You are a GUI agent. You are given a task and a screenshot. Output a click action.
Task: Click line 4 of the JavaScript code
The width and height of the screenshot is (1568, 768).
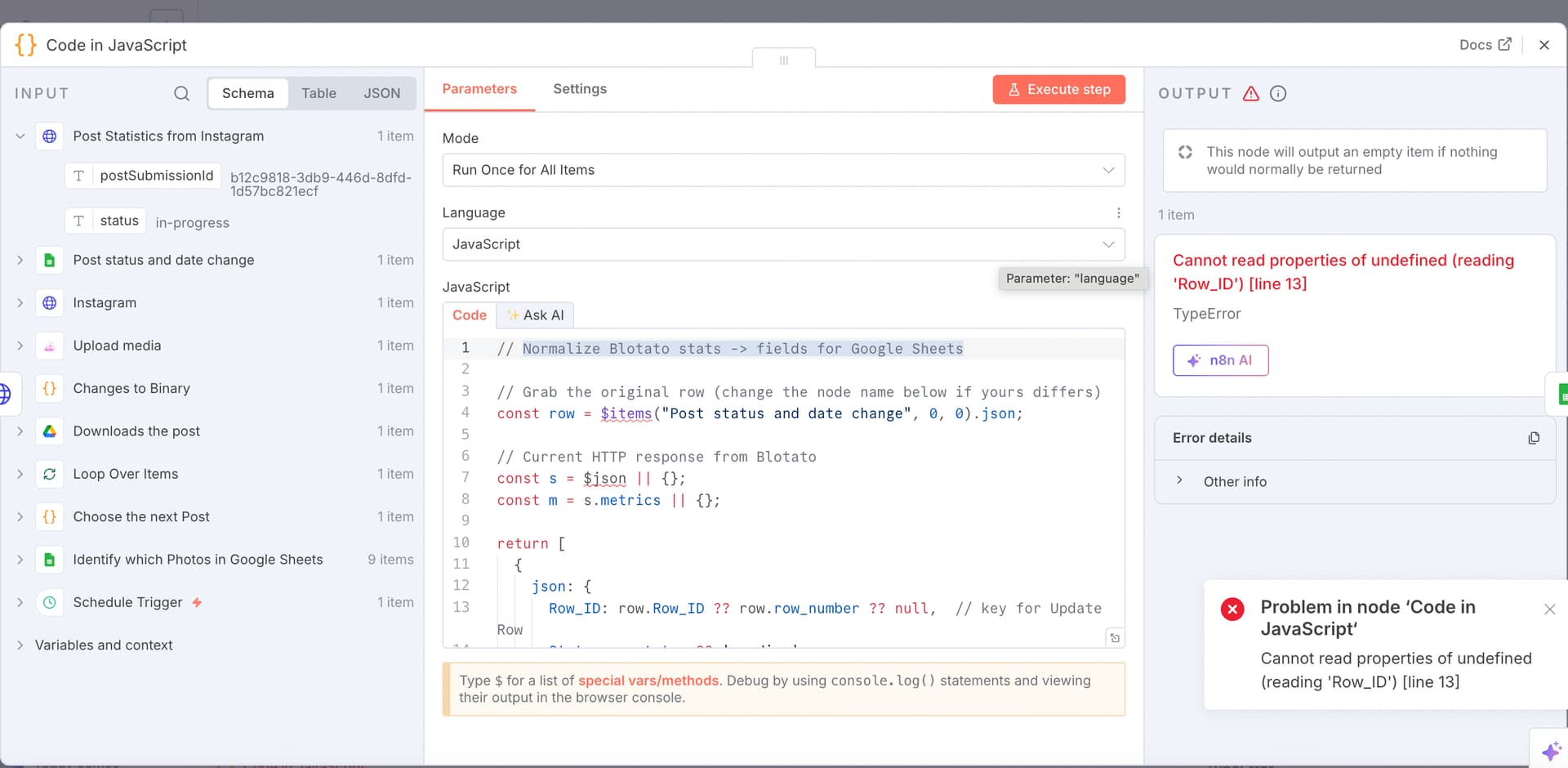(759, 413)
